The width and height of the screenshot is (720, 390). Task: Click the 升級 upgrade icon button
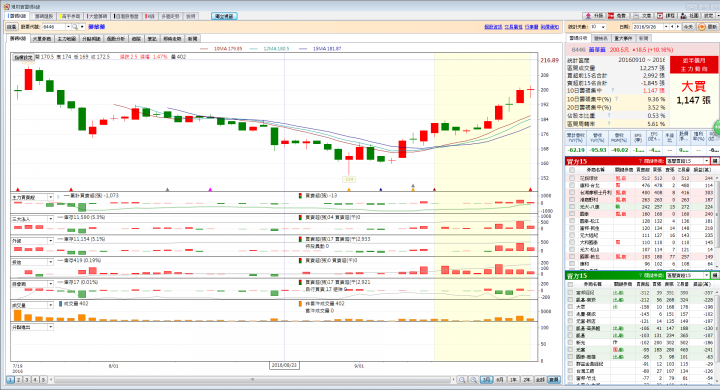coord(595,16)
